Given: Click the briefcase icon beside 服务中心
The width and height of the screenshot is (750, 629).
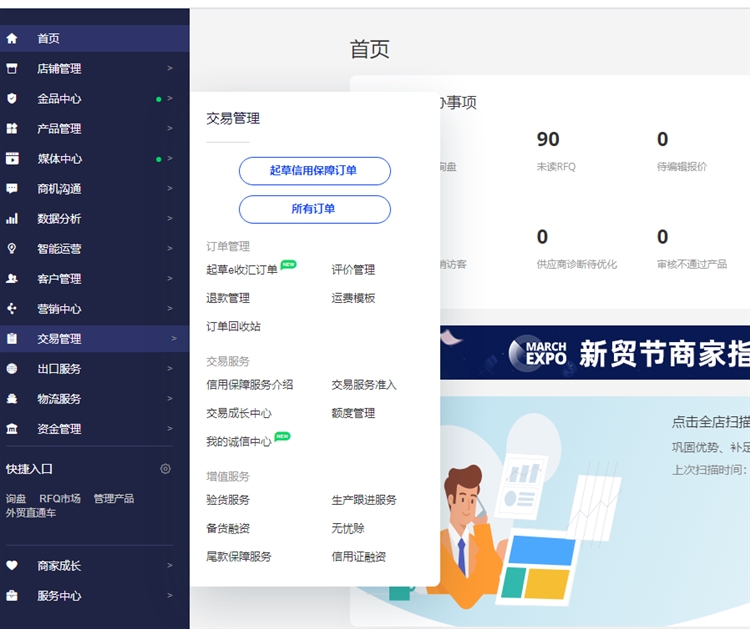Looking at the screenshot, I should 12,596.
